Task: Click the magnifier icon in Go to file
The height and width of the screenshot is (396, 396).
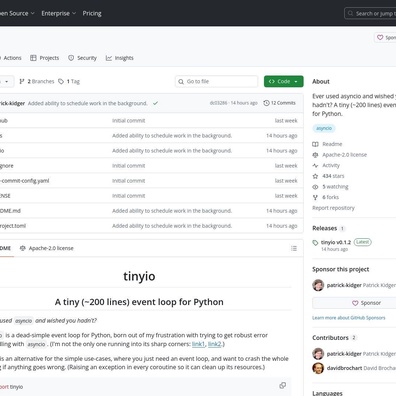Action: click(181, 82)
